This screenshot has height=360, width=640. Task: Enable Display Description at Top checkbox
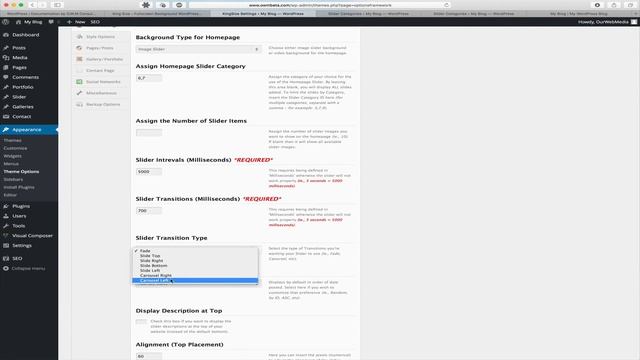[x=141, y=322]
